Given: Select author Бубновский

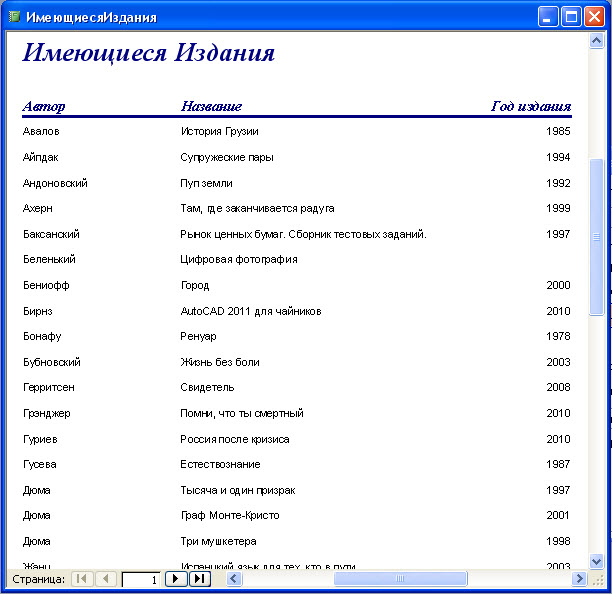Looking at the screenshot, I should pos(52,362).
